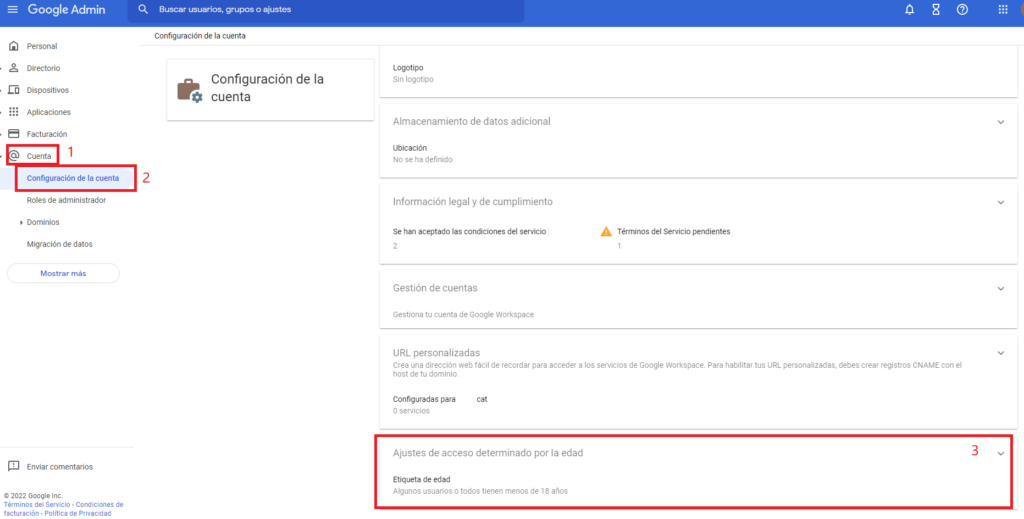Open the help question mark icon
Viewport: 1024px width, 519px height.
pyautogui.click(x=962, y=10)
